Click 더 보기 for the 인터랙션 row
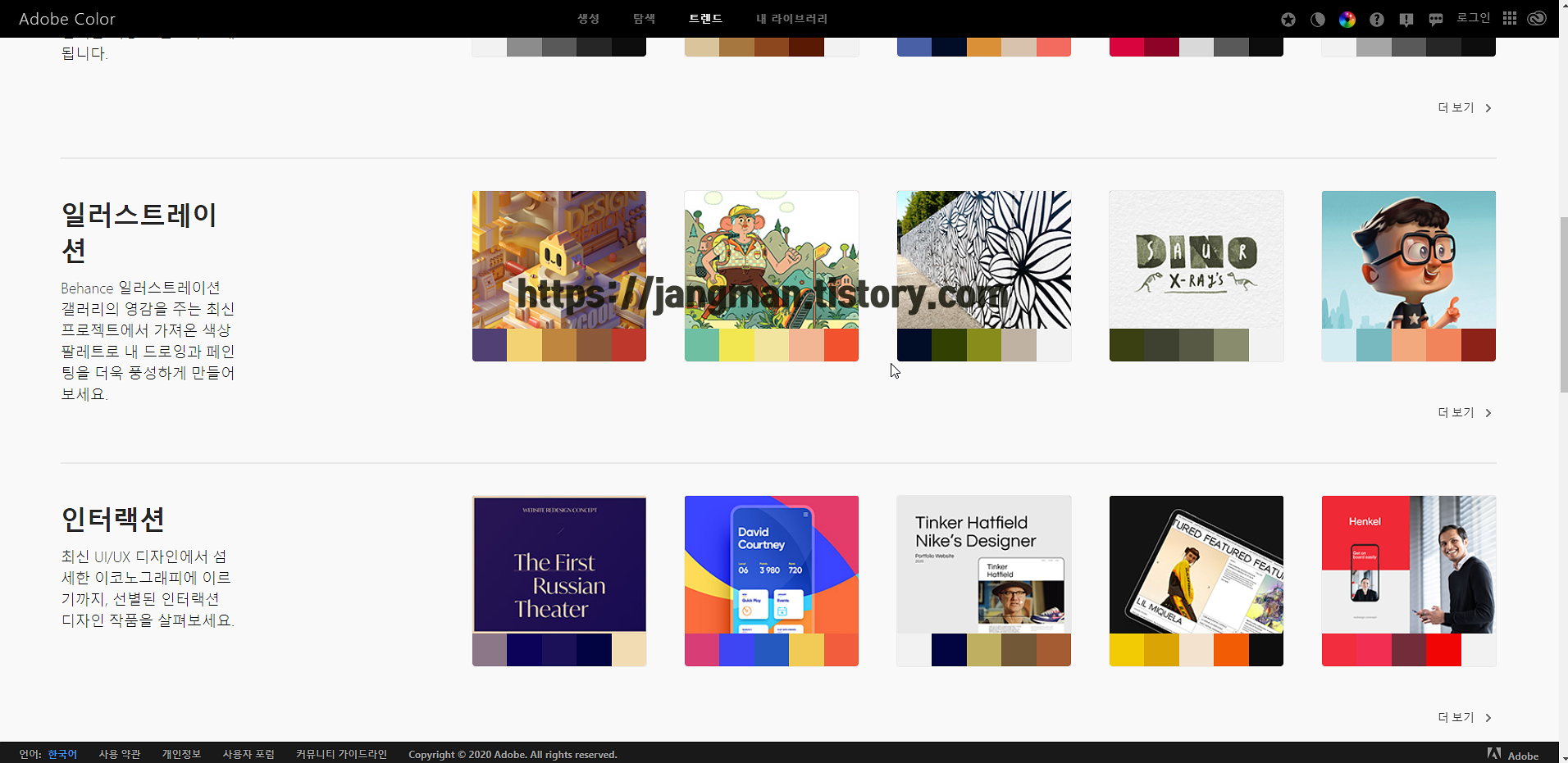The height and width of the screenshot is (763, 1568). [x=1456, y=717]
